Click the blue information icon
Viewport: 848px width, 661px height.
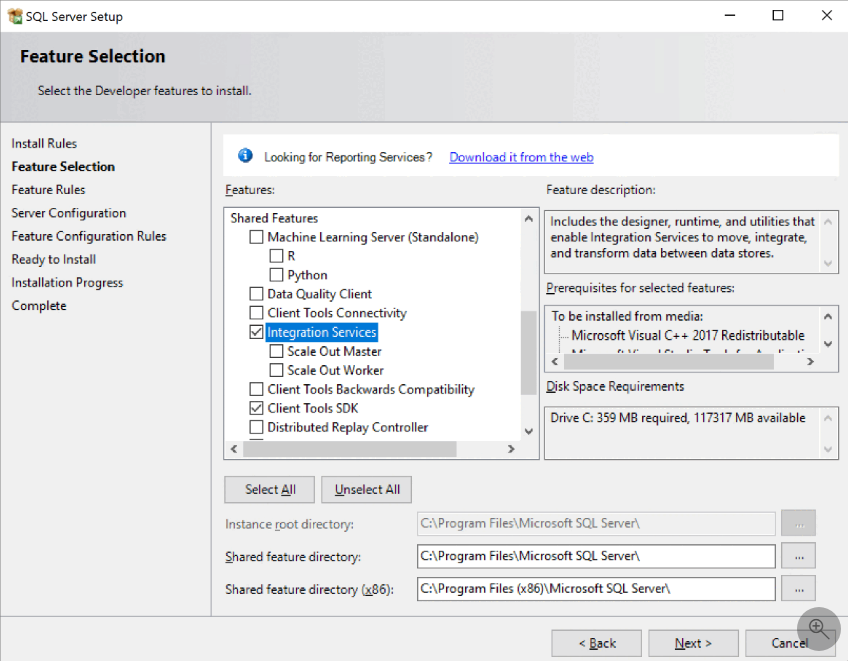tap(245, 156)
